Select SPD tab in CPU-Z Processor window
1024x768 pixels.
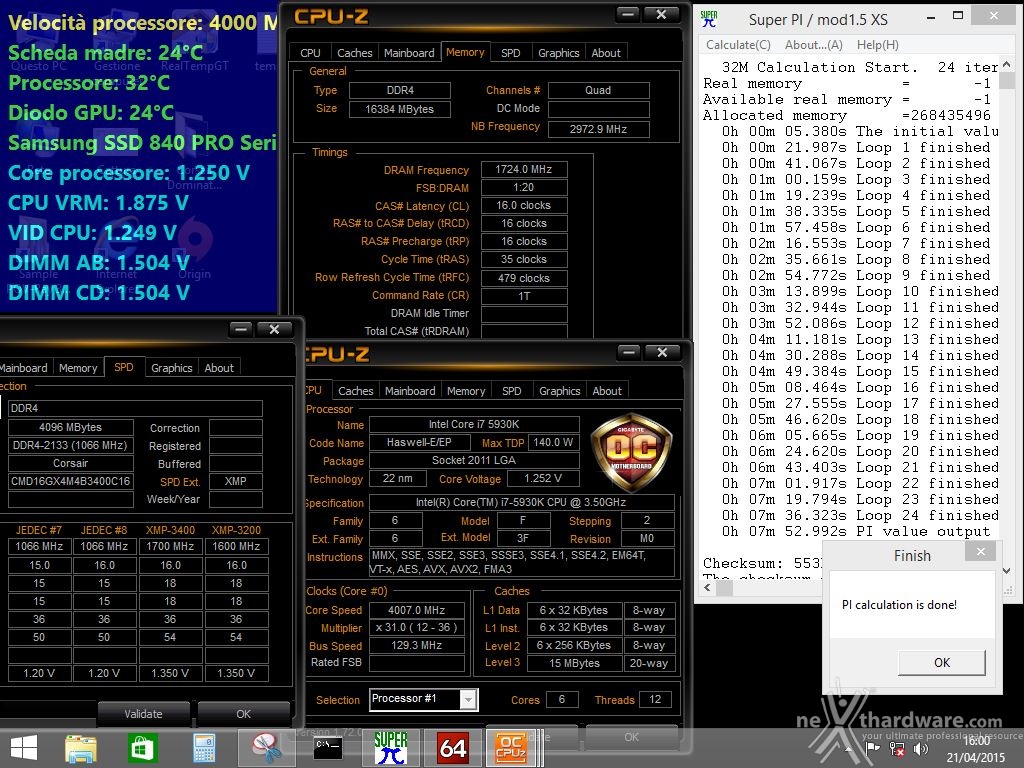(x=512, y=391)
